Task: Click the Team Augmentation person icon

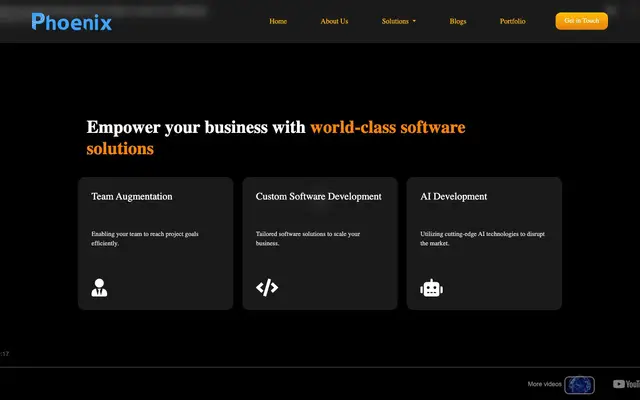Action: [x=99, y=287]
